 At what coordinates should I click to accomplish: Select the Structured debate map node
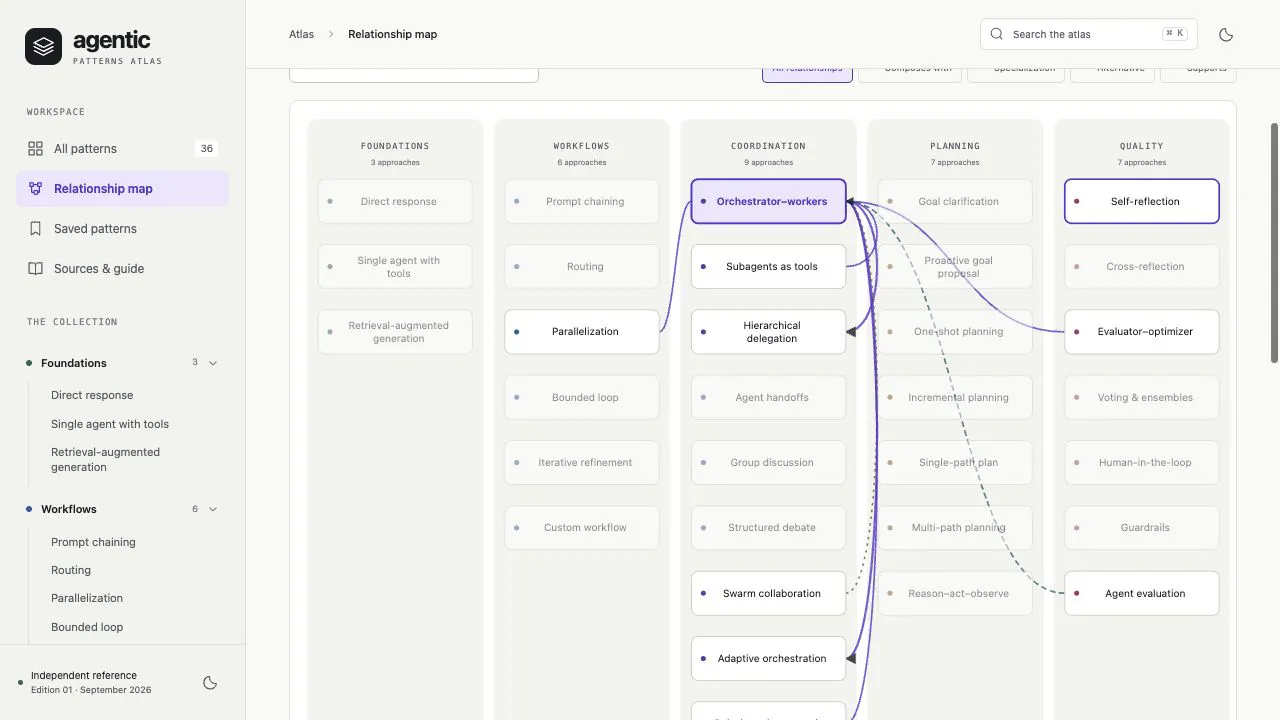[x=768, y=528]
